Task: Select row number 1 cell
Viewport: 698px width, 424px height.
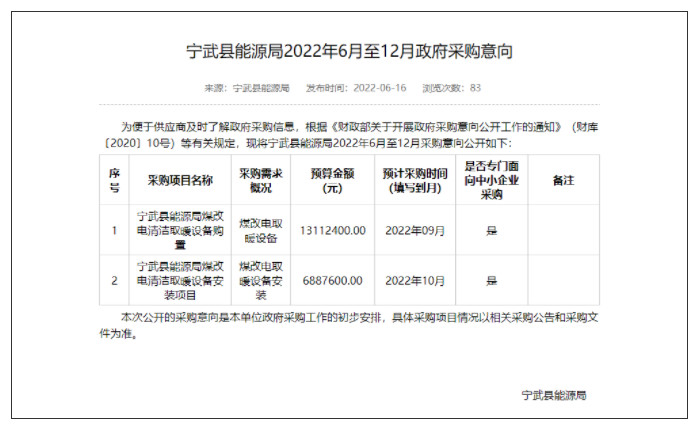Action: pos(114,231)
